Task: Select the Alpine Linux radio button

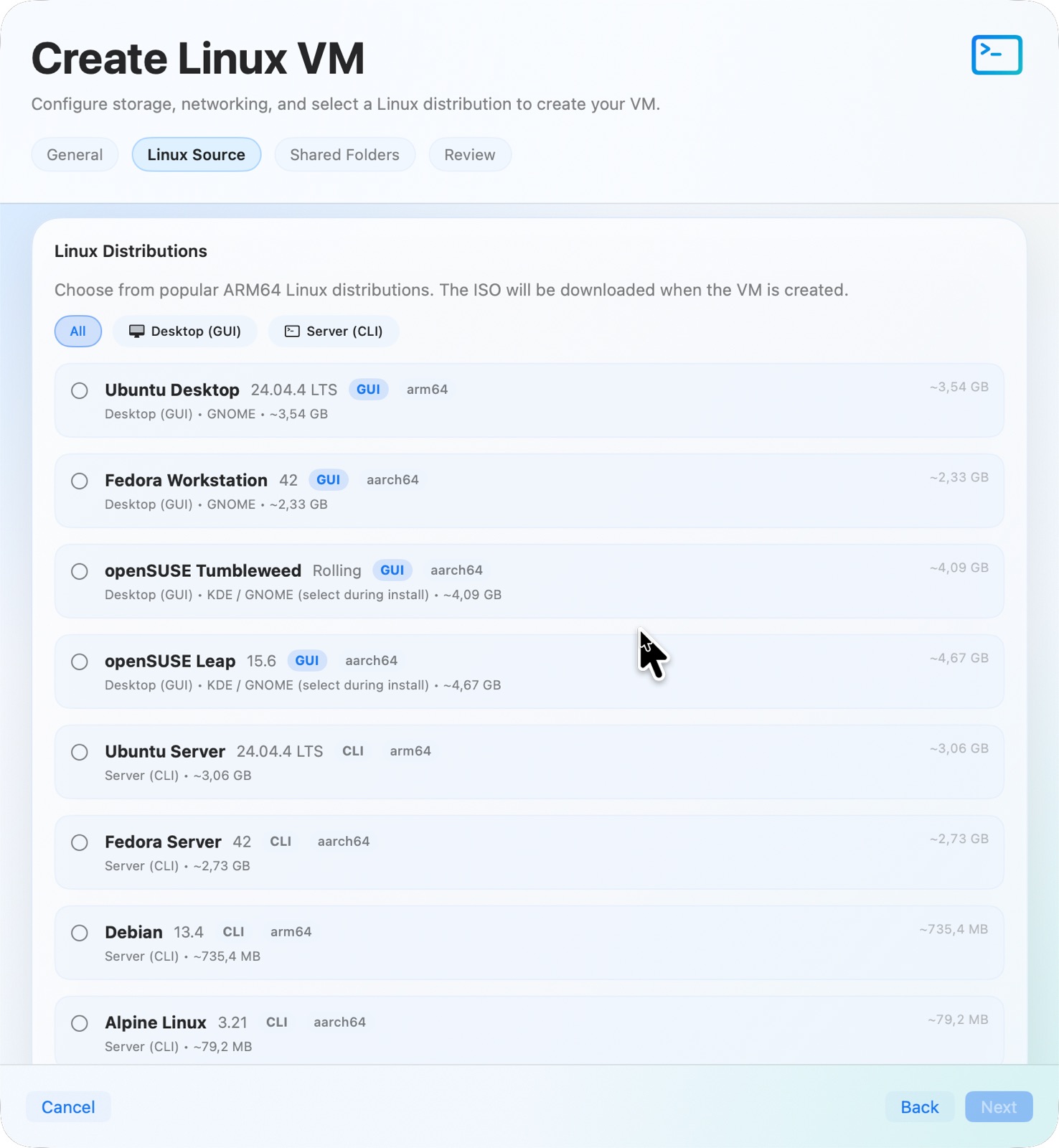Action: click(80, 1023)
